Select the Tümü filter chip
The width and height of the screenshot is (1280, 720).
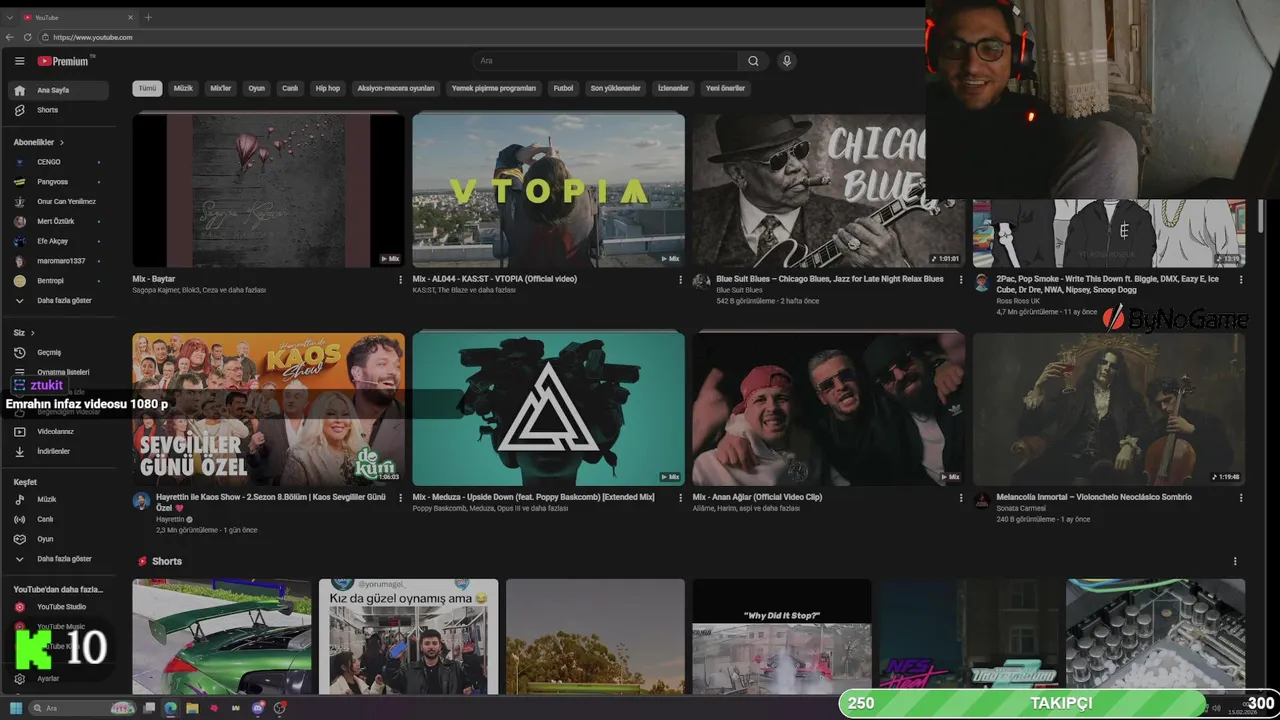coord(148,88)
